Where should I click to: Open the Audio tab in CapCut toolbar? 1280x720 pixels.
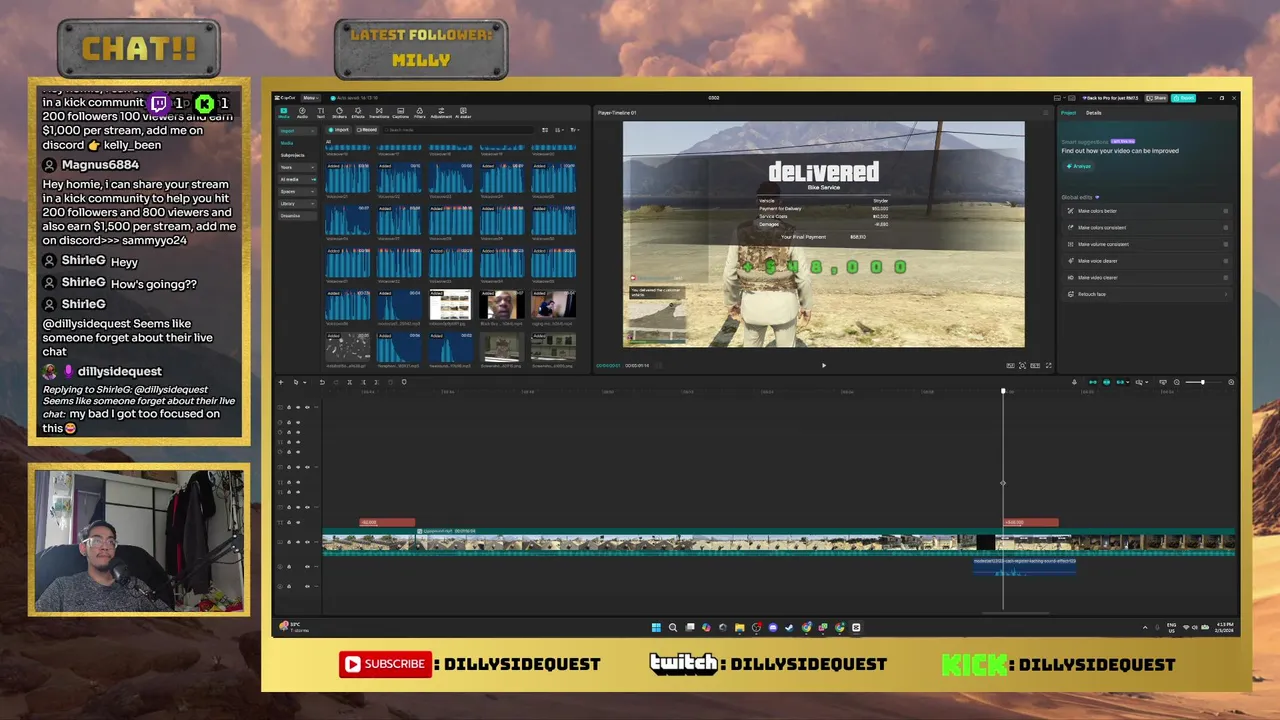point(302,113)
